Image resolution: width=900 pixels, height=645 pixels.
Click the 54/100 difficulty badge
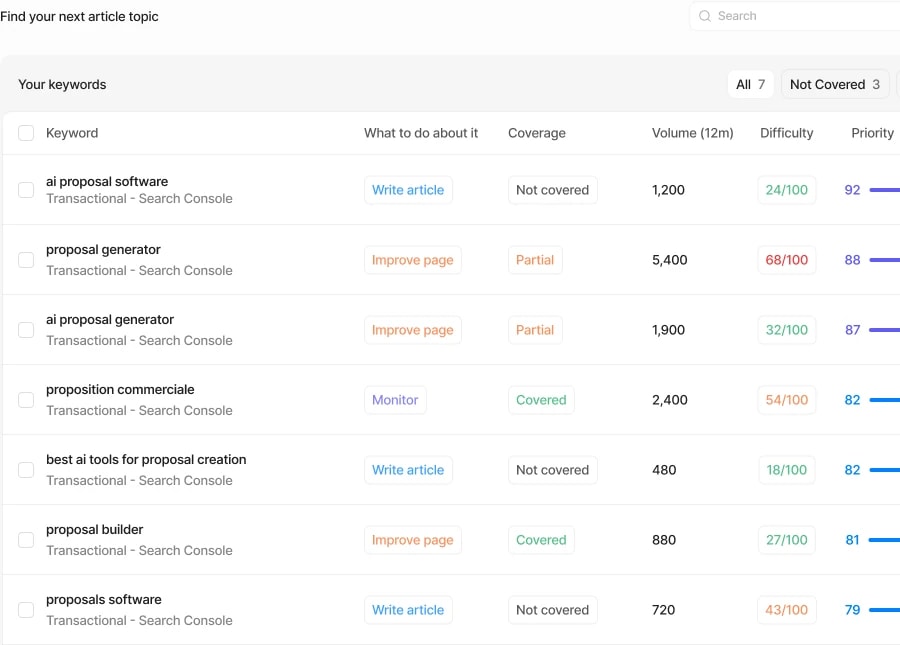click(786, 400)
